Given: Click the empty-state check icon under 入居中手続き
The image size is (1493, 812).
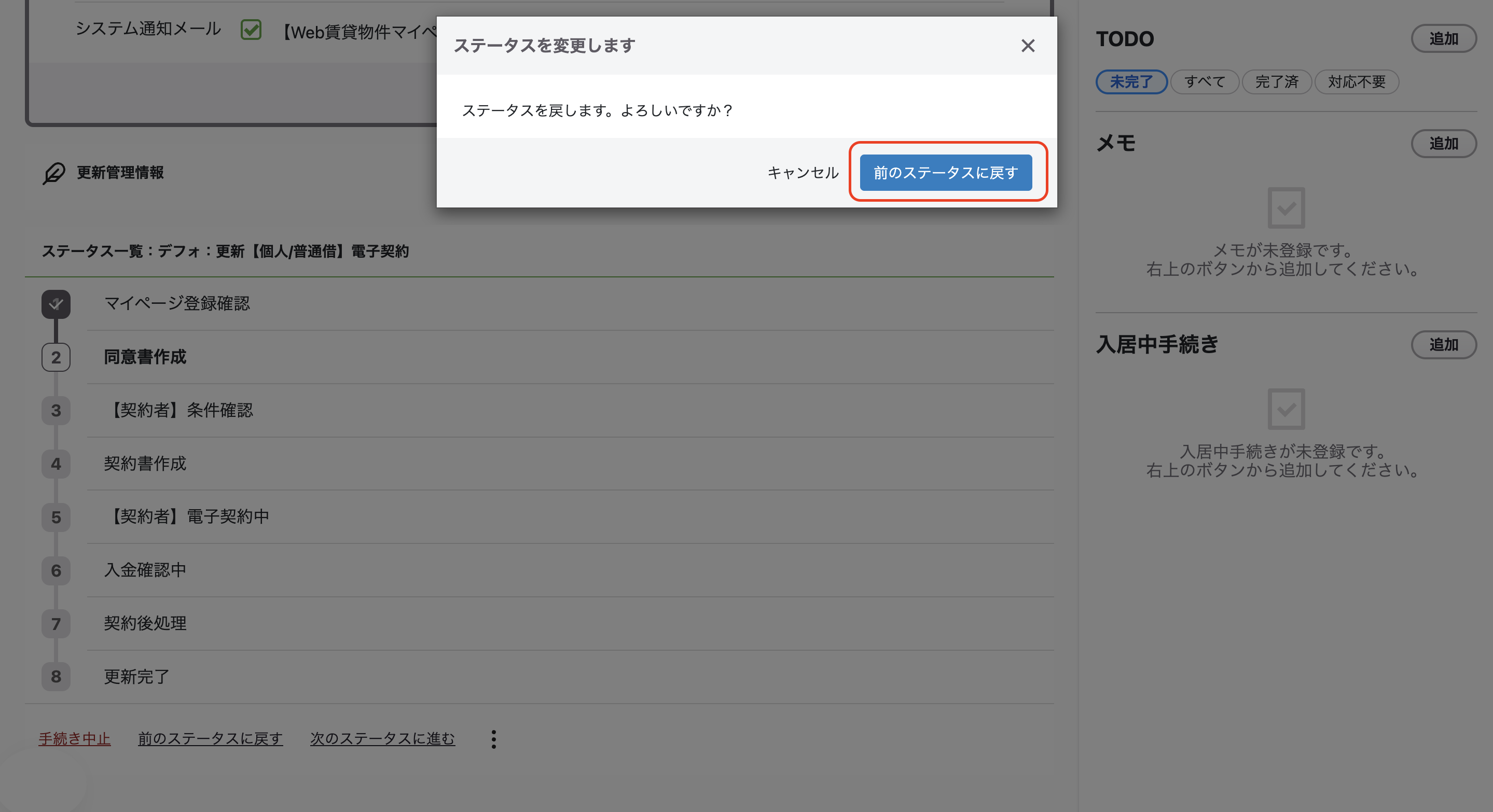Looking at the screenshot, I should pos(1286,410).
